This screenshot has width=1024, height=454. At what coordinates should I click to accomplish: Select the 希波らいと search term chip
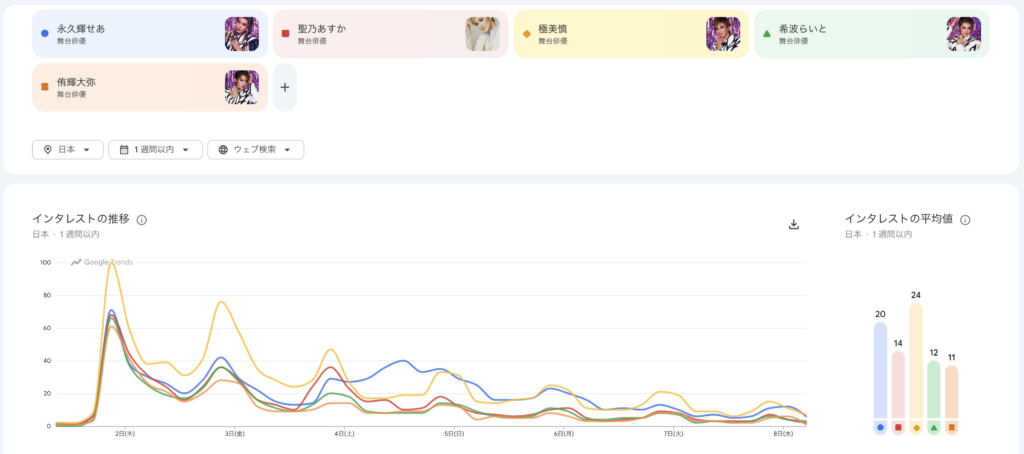[872, 34]
